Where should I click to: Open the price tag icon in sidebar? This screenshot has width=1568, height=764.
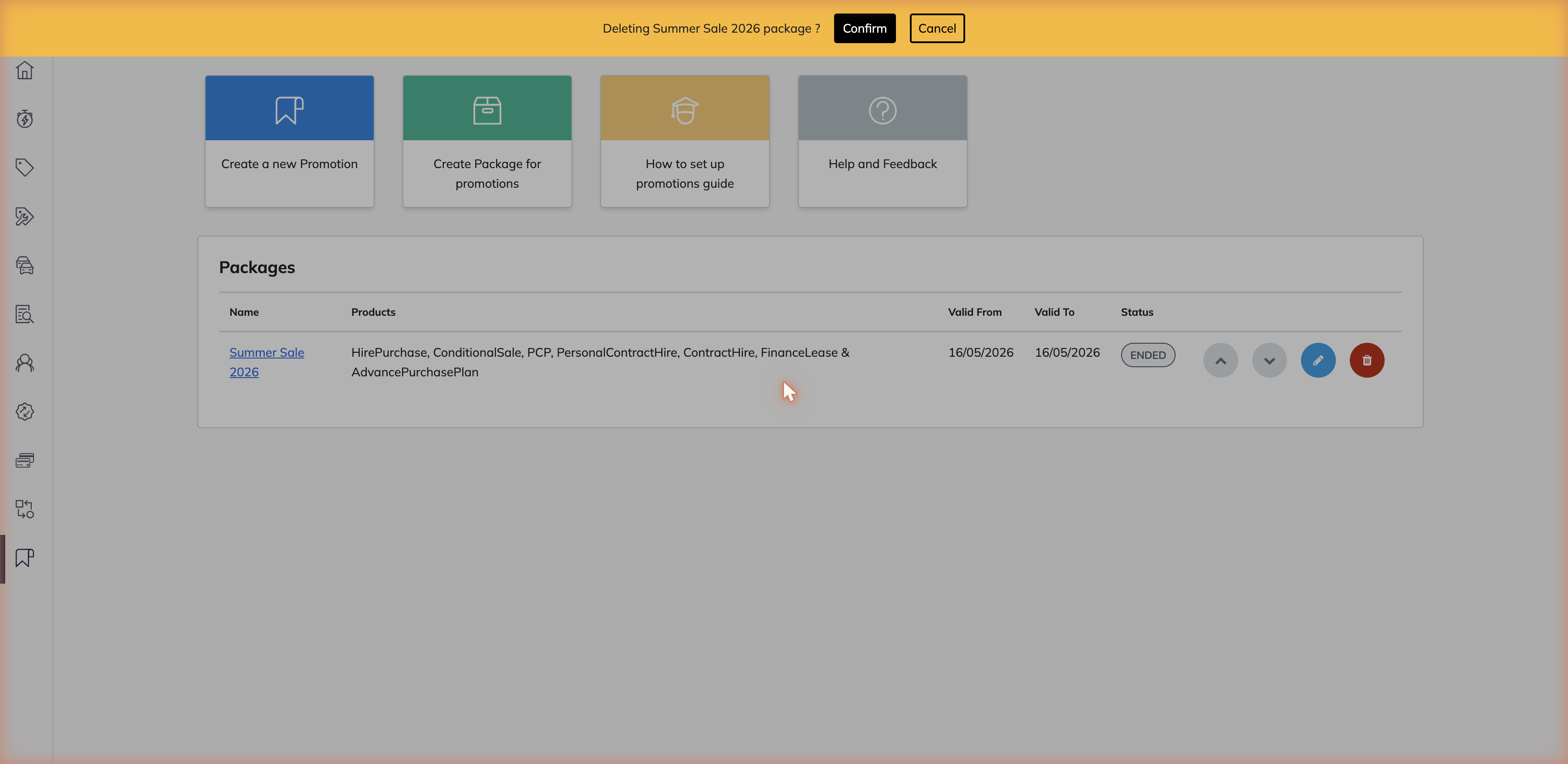click(25, 167)
